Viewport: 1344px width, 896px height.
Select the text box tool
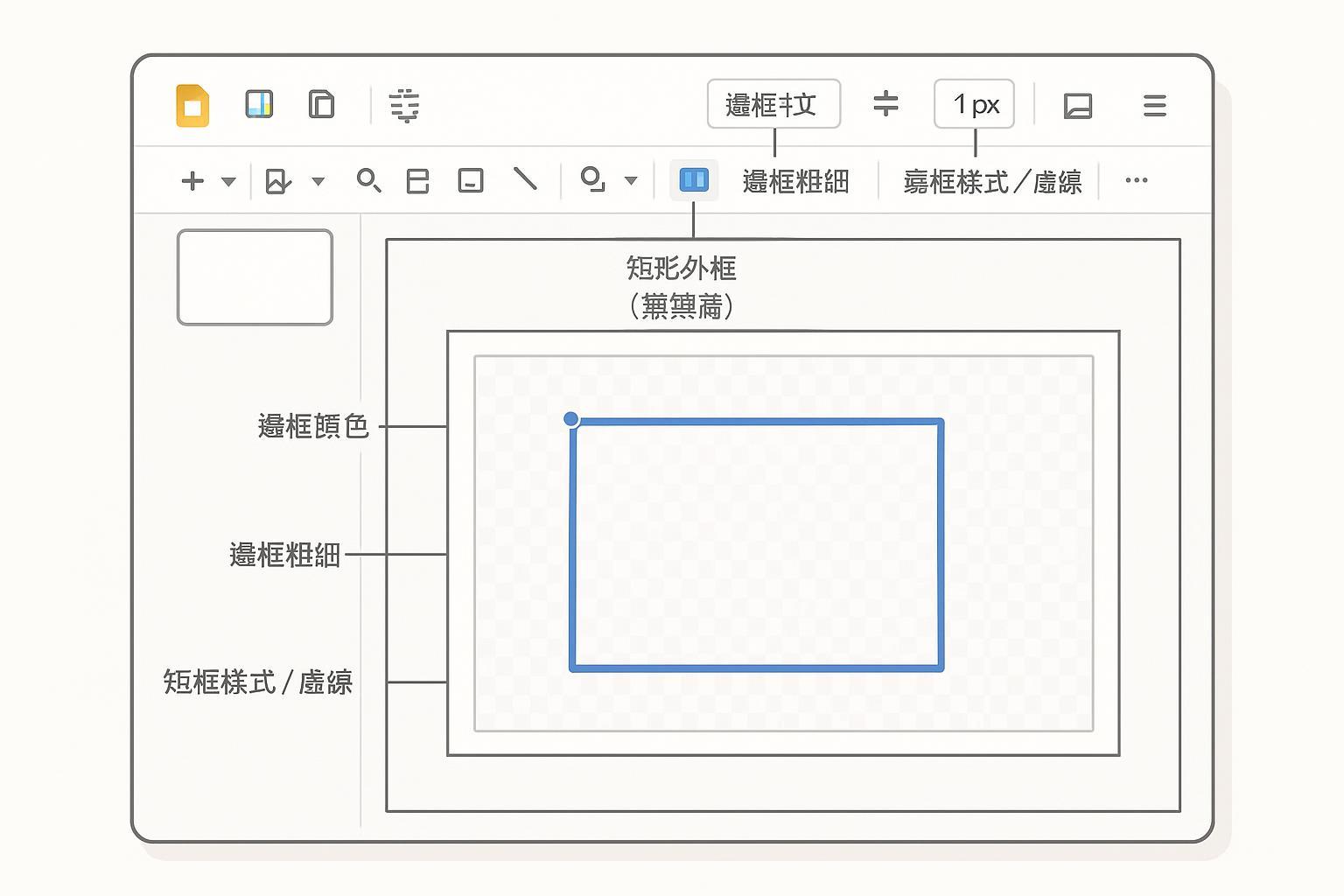[x=471, y=180]
